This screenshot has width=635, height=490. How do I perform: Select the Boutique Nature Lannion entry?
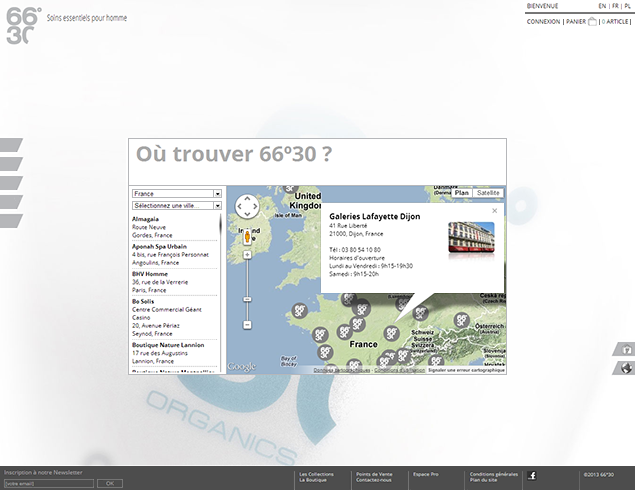(174, 353)
